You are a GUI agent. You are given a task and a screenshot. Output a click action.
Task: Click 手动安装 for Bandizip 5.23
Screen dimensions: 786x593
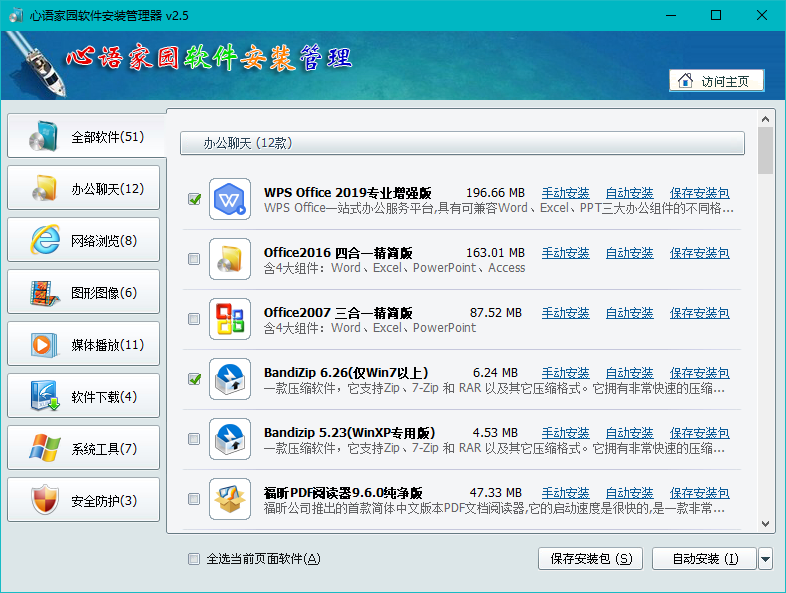565,433
